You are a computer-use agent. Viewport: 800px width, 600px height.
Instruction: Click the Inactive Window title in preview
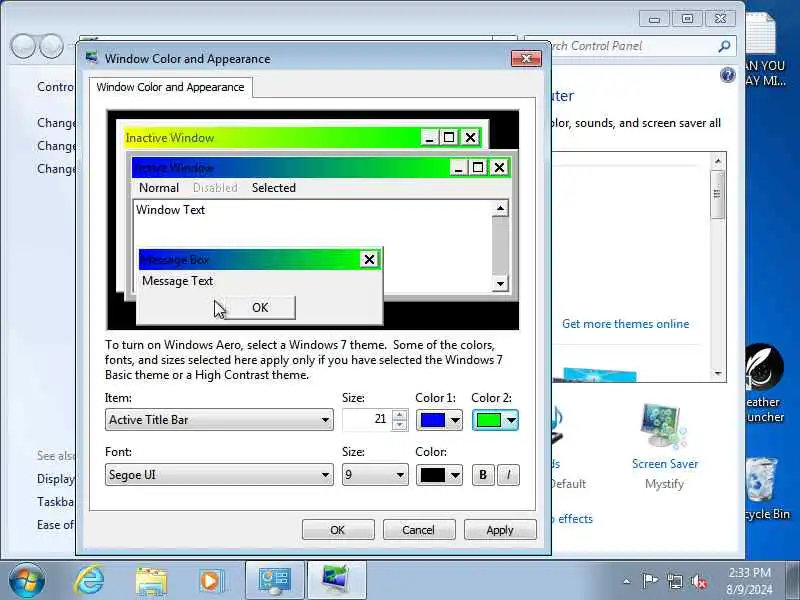click(x=170, y=138)
